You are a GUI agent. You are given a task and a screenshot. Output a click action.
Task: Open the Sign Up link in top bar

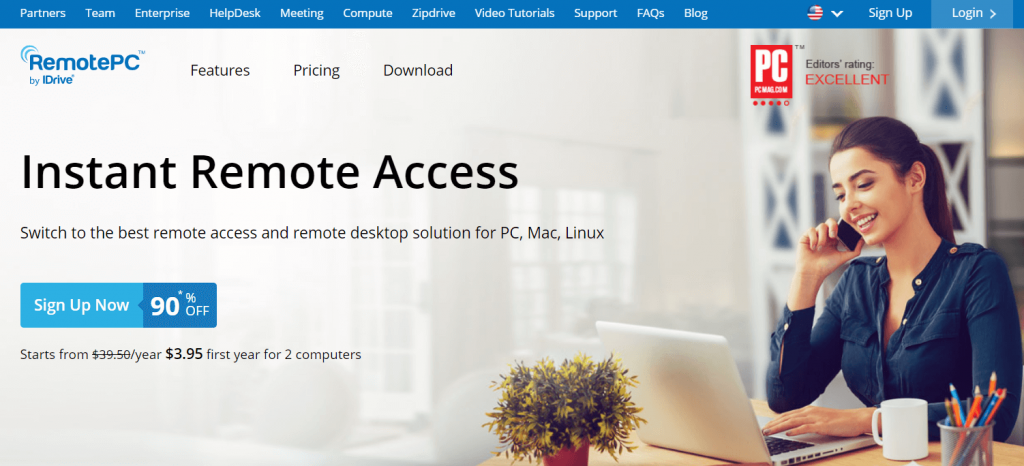890,13
